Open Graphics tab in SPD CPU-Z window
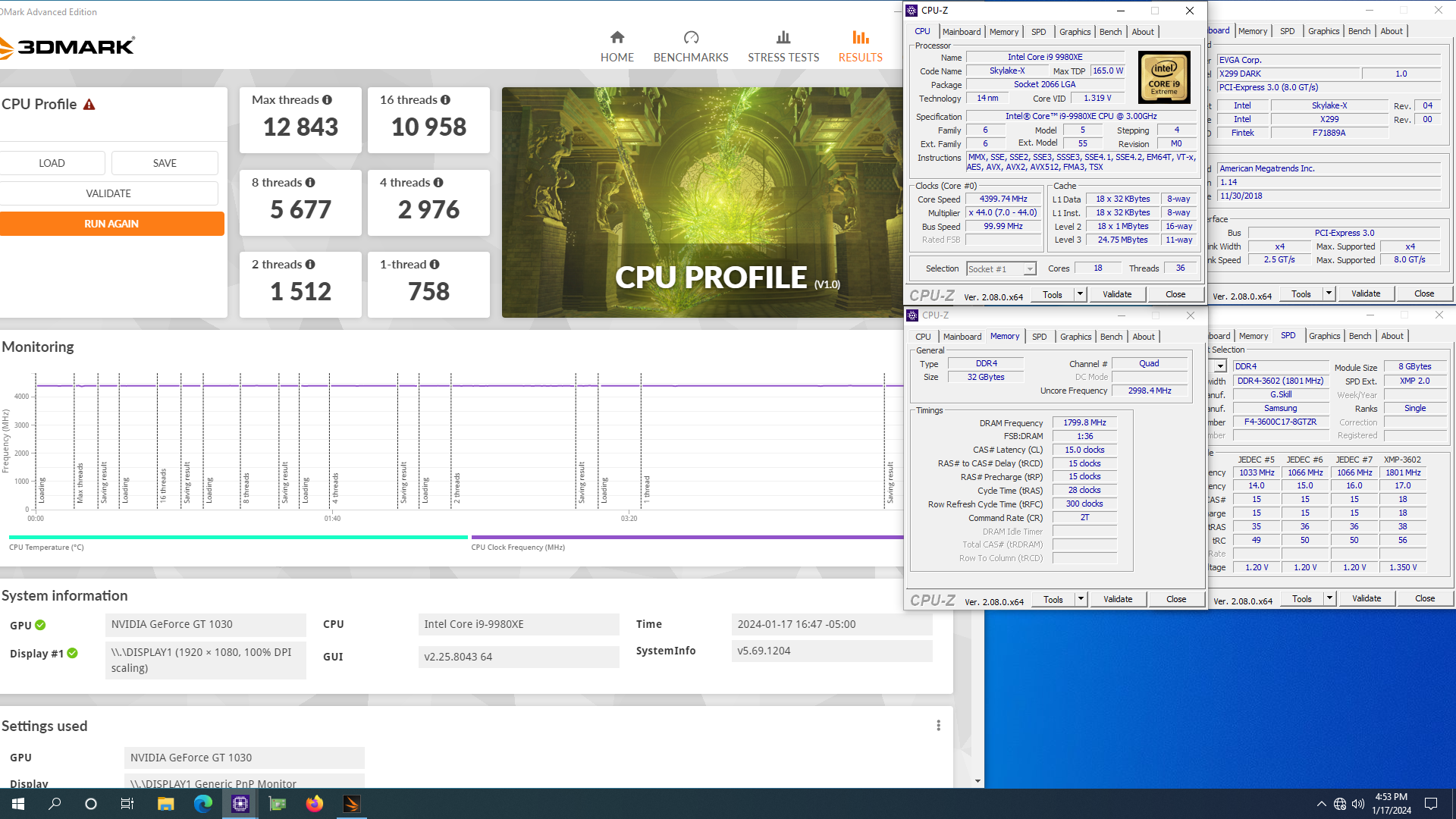1456x819 pixels. point(1324,336)
